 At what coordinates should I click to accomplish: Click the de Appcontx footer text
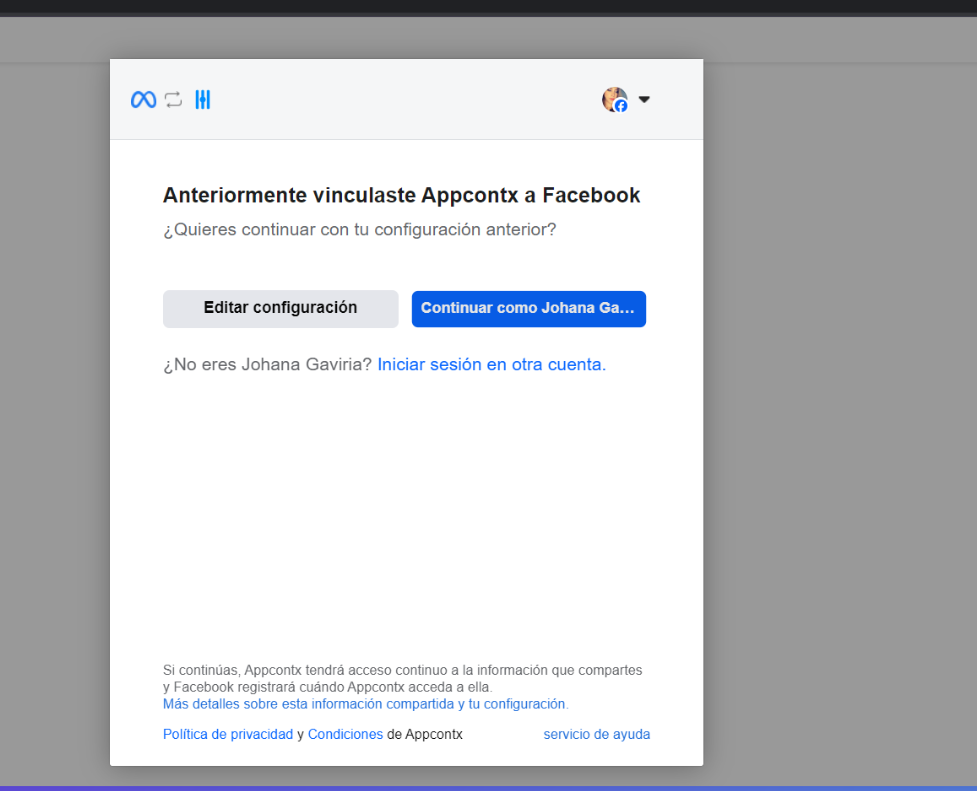(425, 734)
